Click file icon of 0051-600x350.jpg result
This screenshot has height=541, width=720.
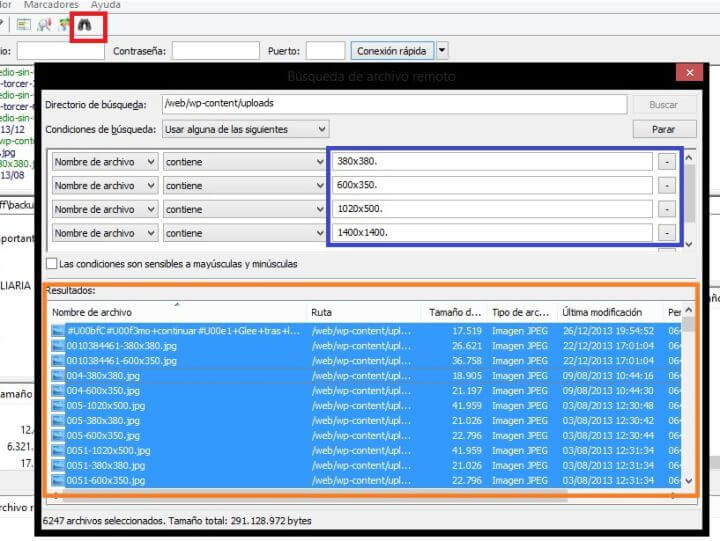point(58,480)
